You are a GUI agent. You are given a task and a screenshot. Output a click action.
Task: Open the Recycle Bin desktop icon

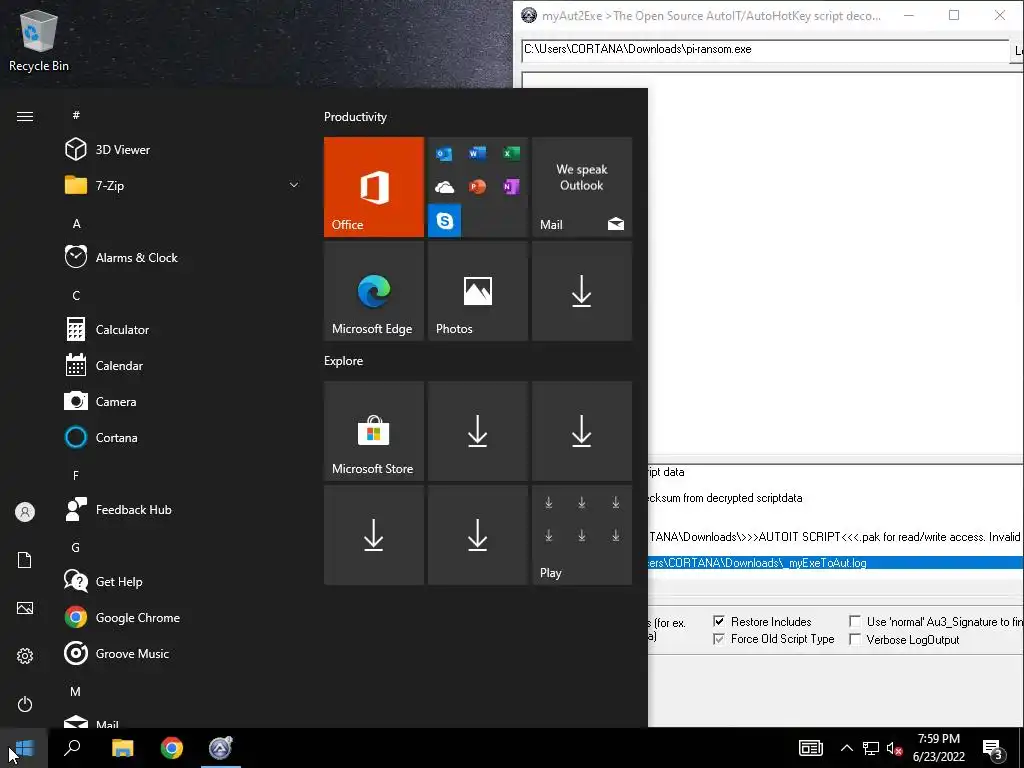(39, 40)
